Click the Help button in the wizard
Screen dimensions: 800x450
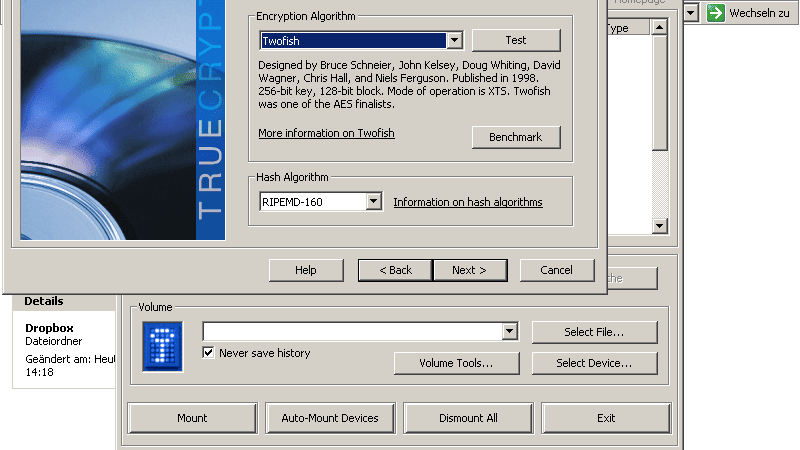(306, 270)
